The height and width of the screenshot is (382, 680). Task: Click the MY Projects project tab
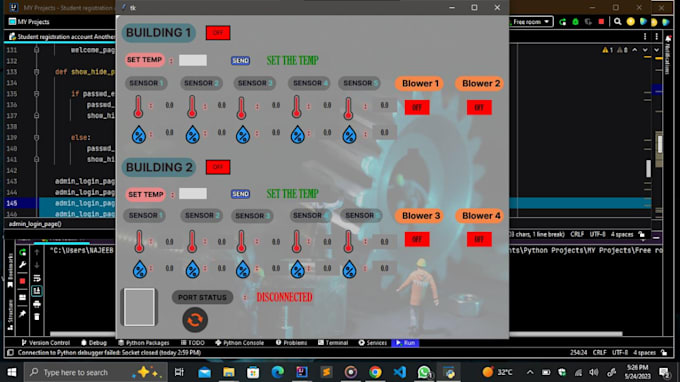[x=29, y=22]
